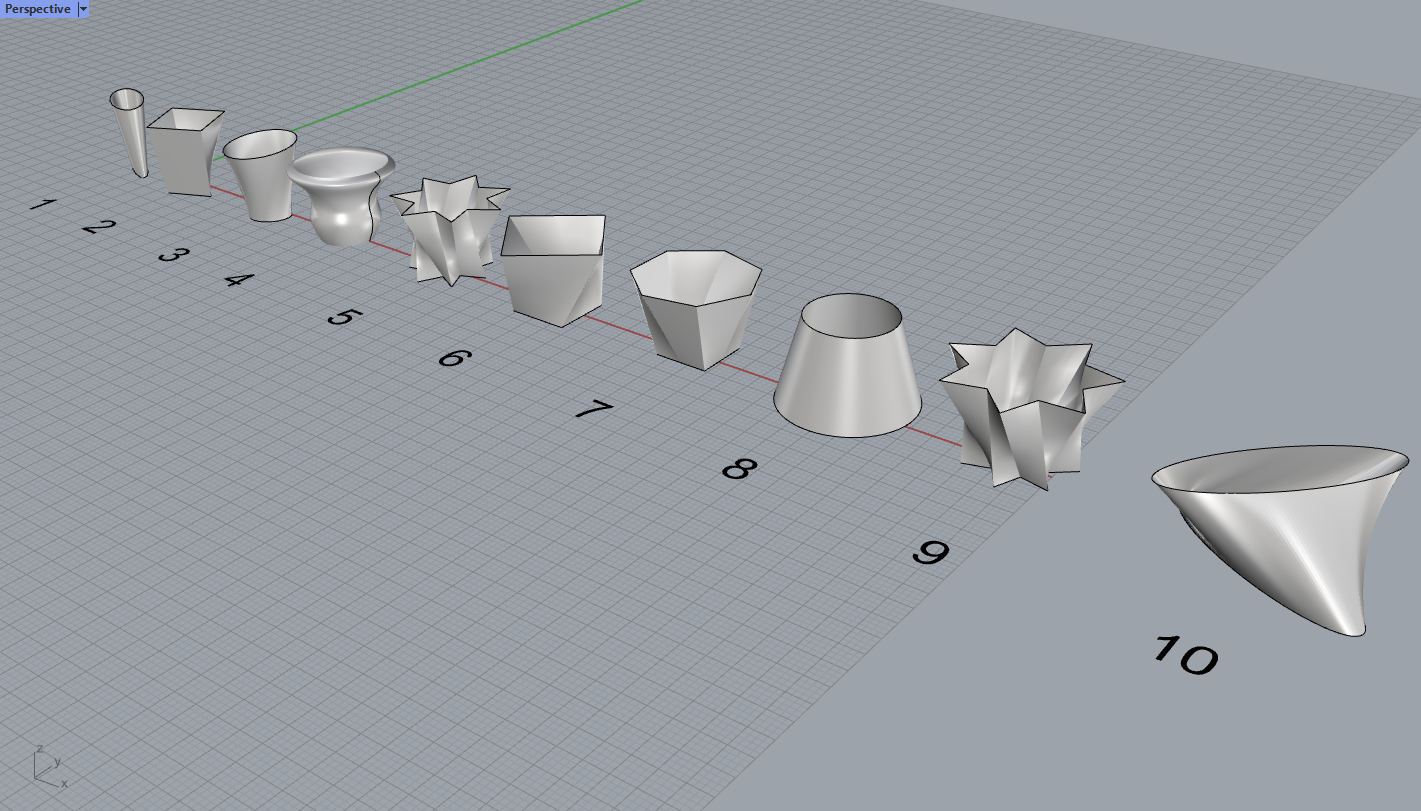Click the XYZ world axes icon
This screenshot has width=1421, height=811.
(50, 766)
